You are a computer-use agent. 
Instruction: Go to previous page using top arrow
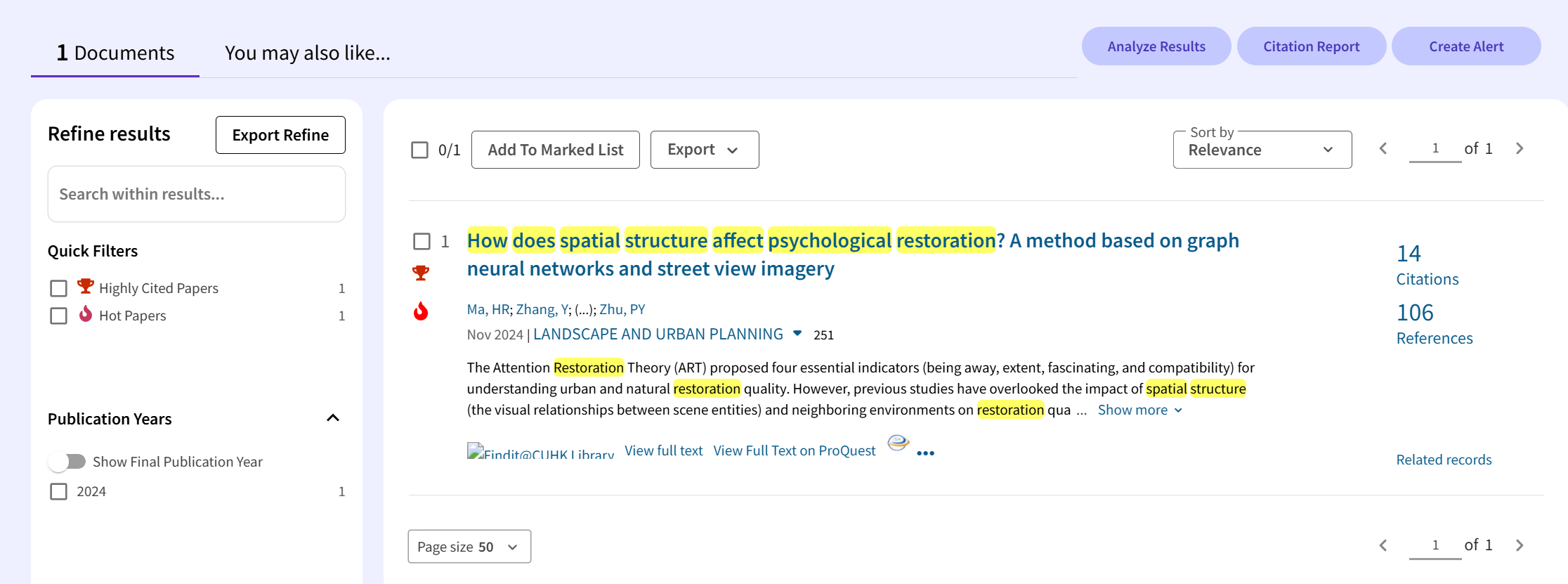pos(1383,148)
